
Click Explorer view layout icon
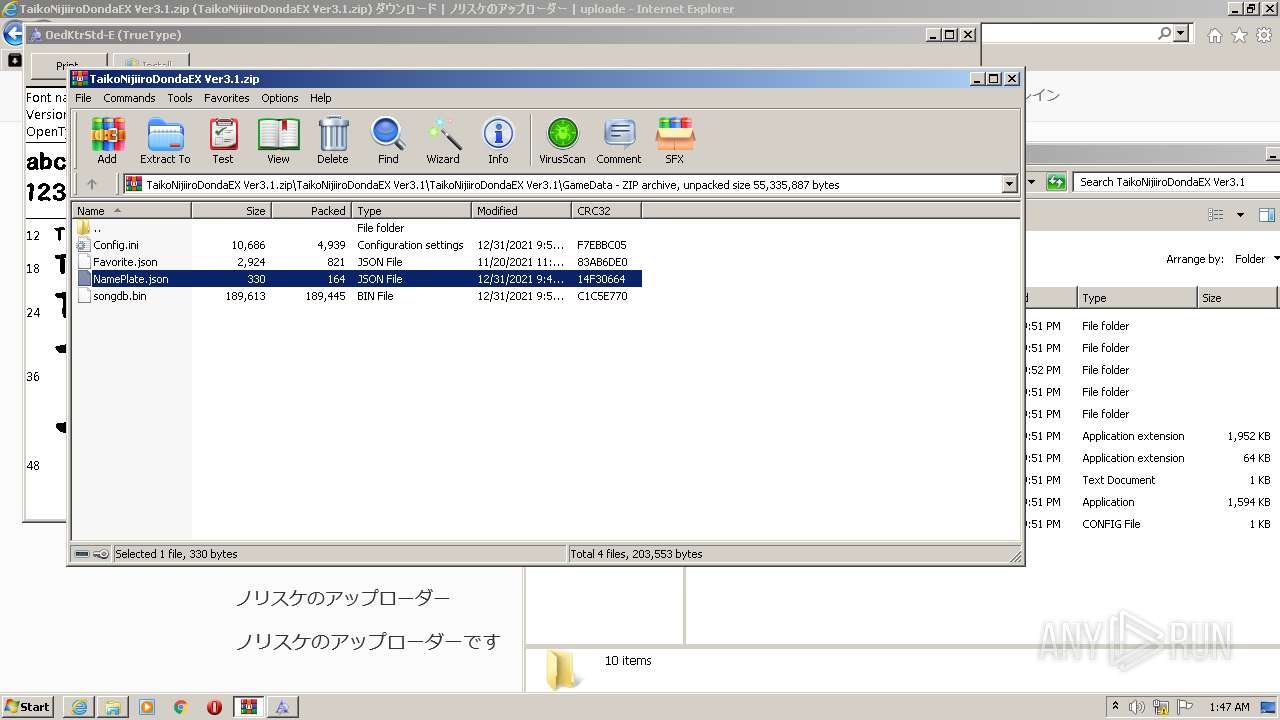coord(1216,215)
